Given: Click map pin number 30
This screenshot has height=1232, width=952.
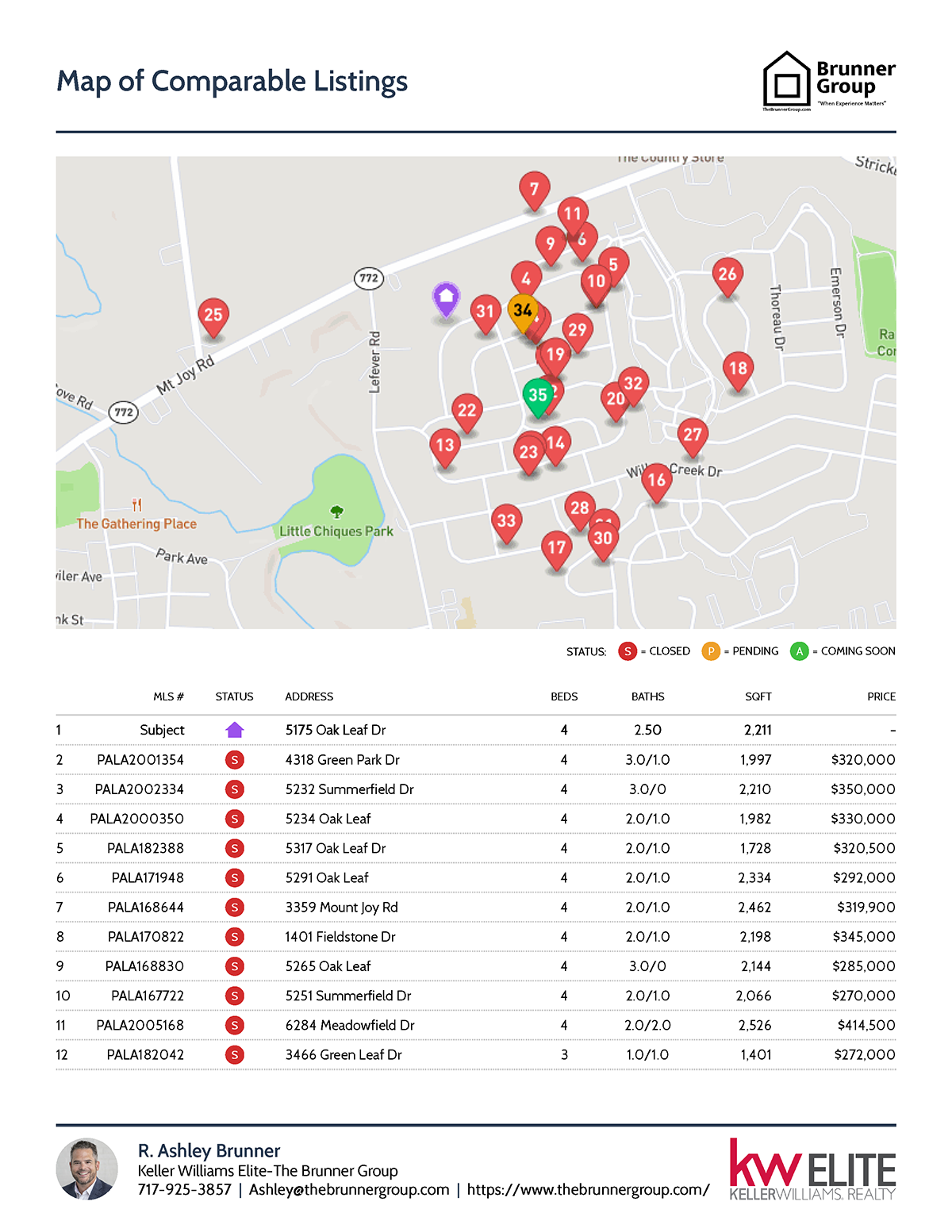Looking at the screenshot, I should 603,541.
